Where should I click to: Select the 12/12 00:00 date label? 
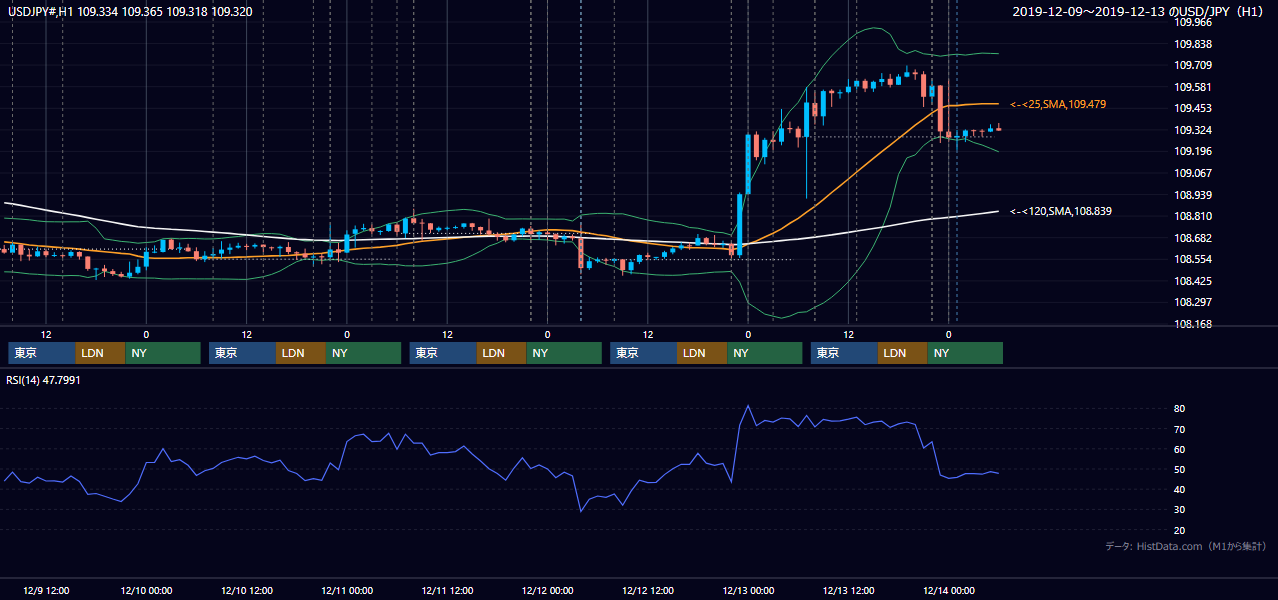(x=547, y=590)
